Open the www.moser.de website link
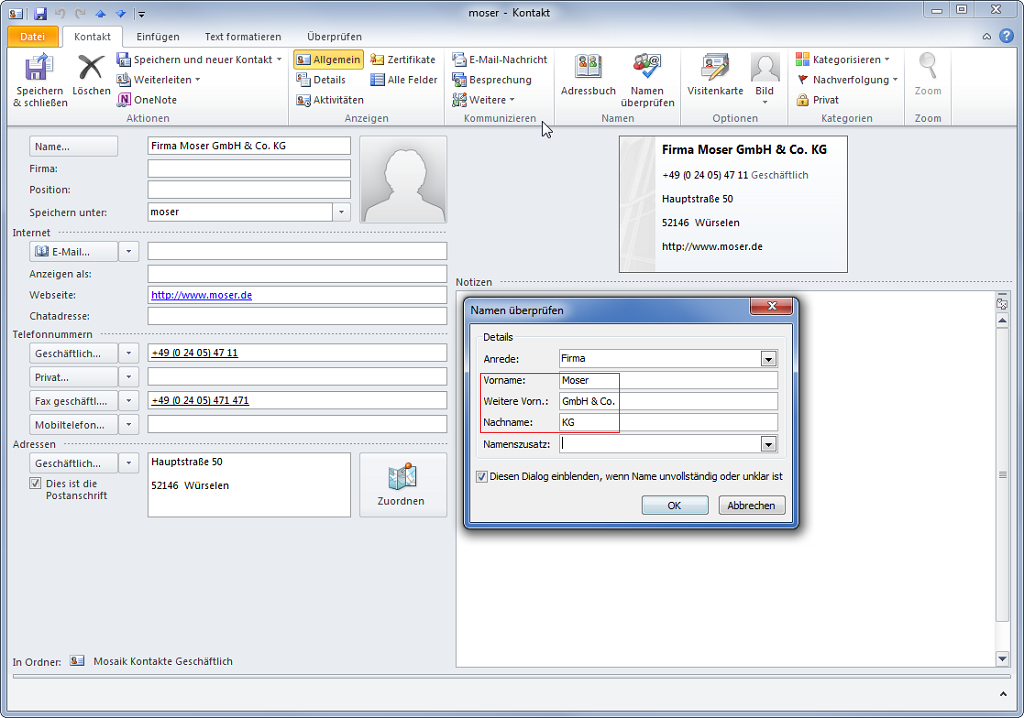Image resolution: width=1024 pixels, height=718 pixels. 202,295
